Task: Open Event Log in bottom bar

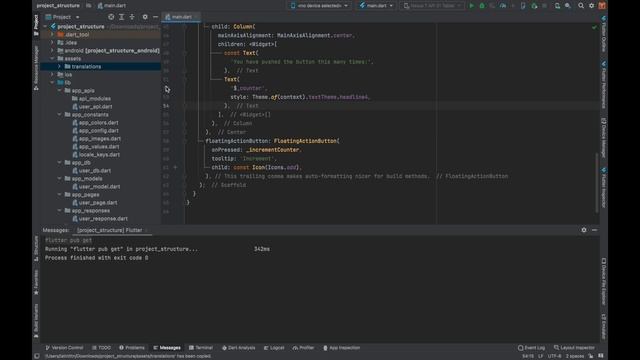Action: point(531,348)
